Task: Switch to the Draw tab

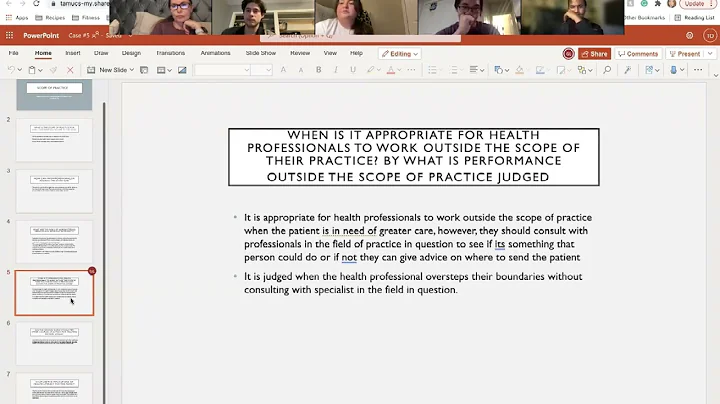Action: pyautogui.click(x=101, y=53)
